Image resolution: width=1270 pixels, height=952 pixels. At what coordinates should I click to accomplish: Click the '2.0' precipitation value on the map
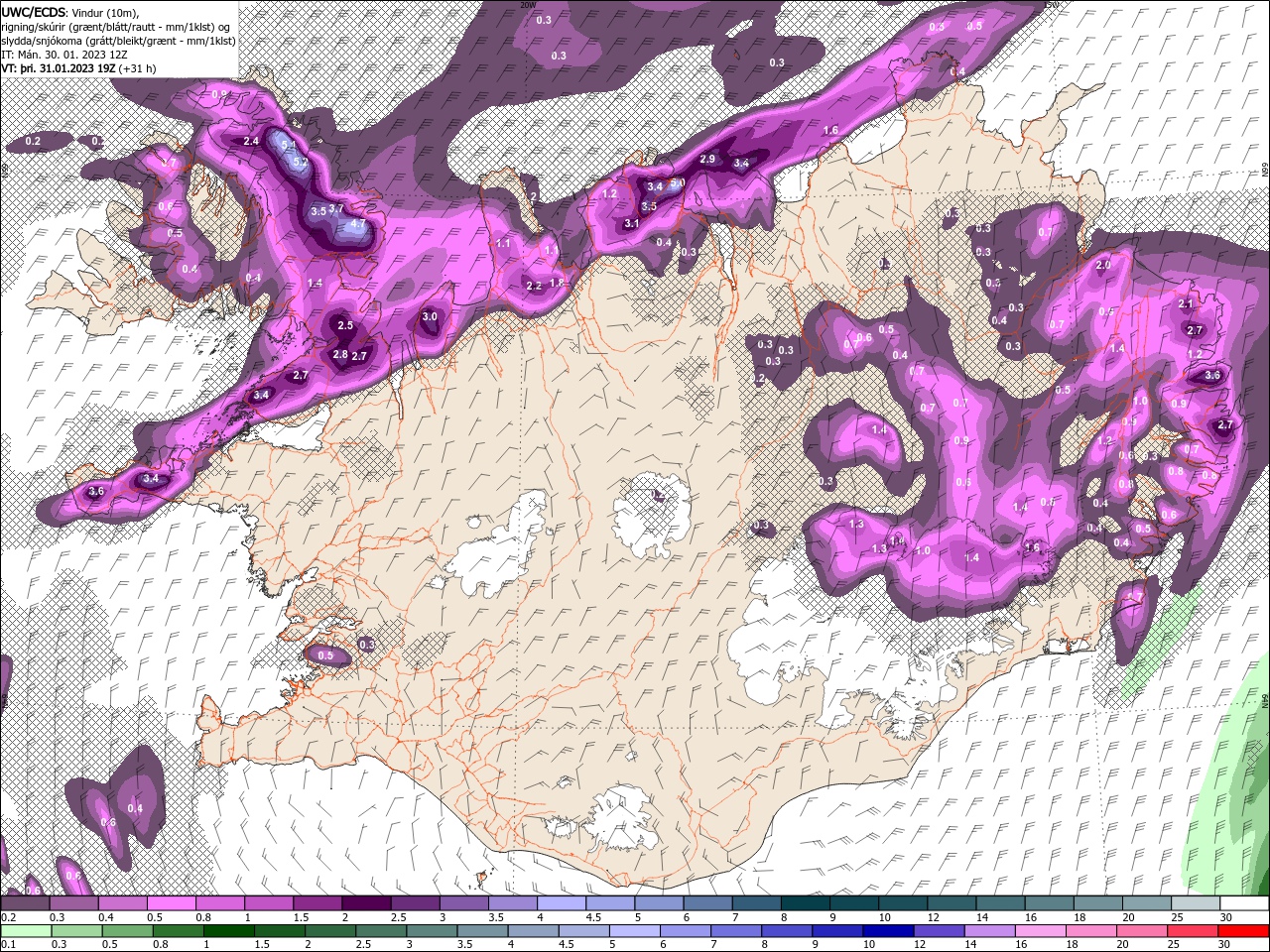1103,266
